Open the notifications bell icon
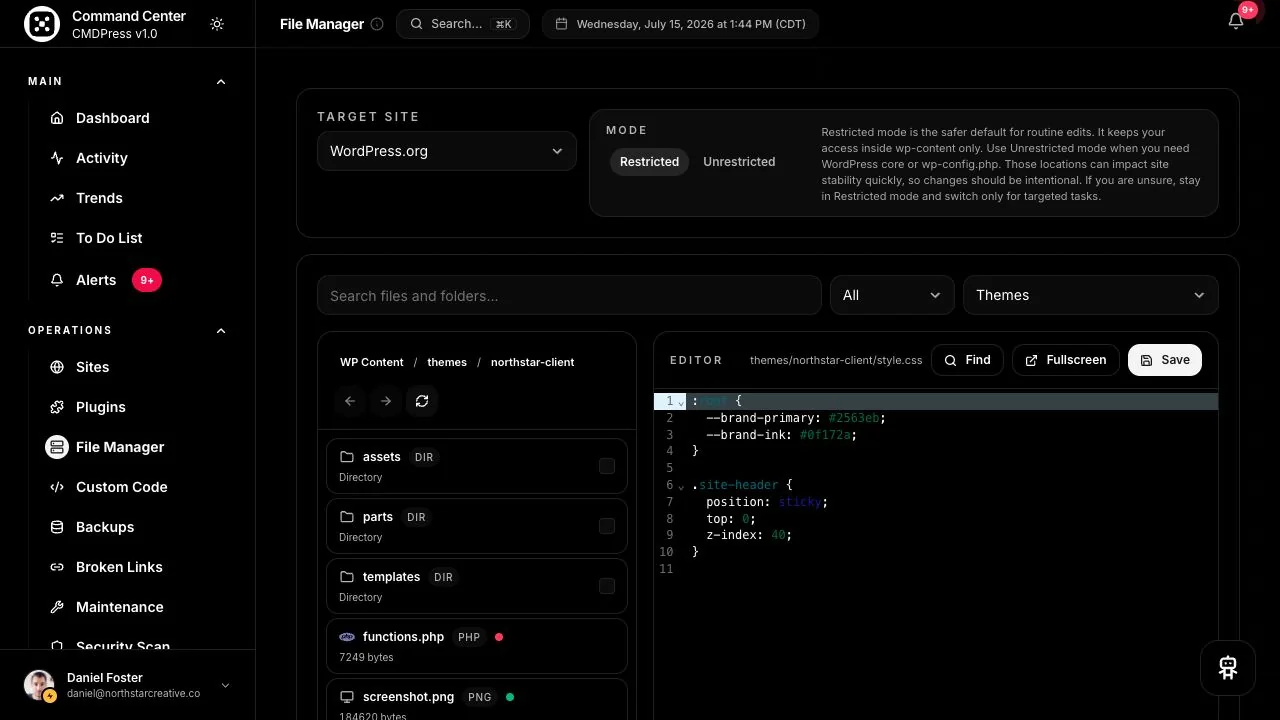This screenshot has width=1280, height=720. 1236,21
